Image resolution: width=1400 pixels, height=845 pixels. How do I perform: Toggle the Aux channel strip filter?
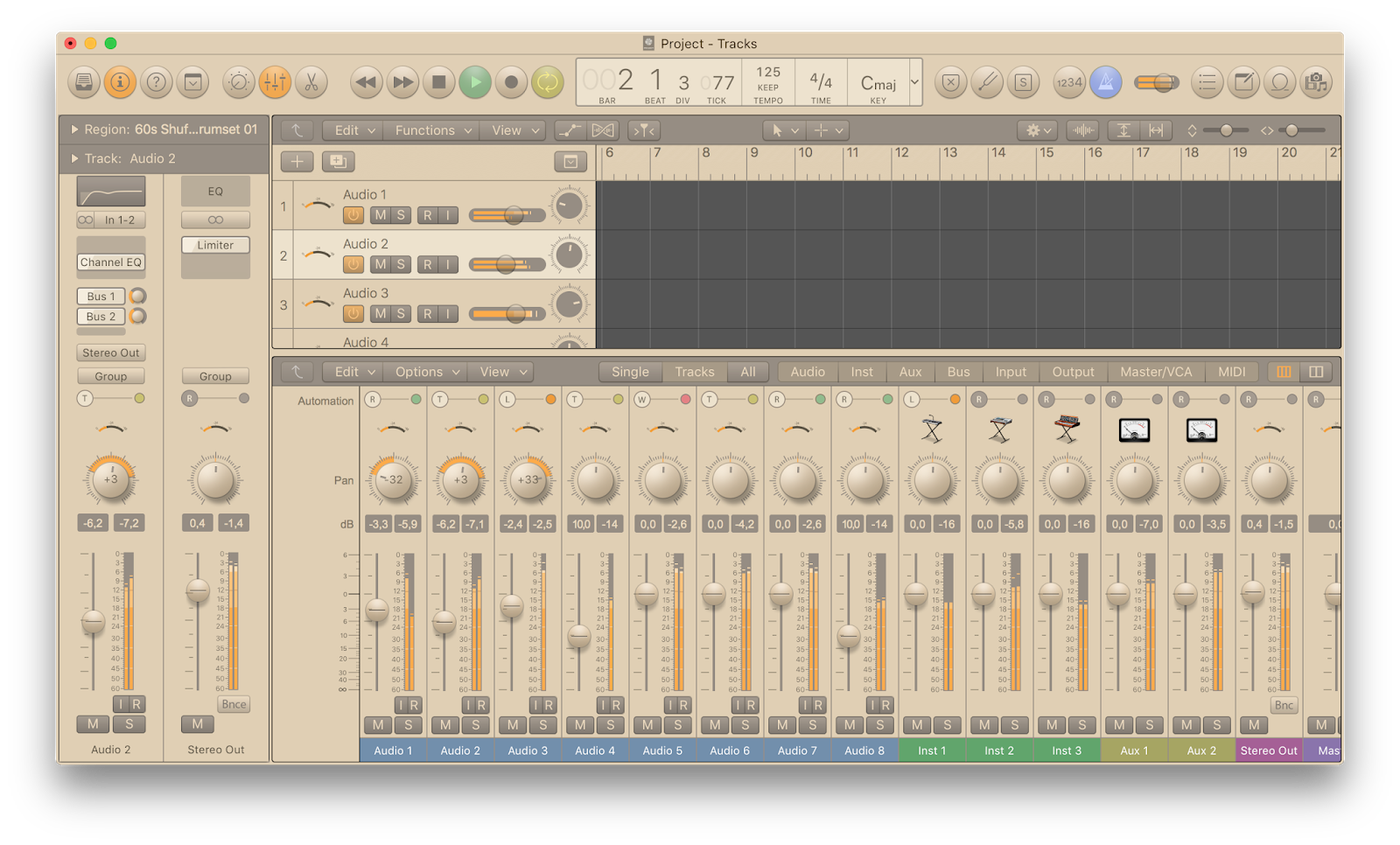point(910,372)
